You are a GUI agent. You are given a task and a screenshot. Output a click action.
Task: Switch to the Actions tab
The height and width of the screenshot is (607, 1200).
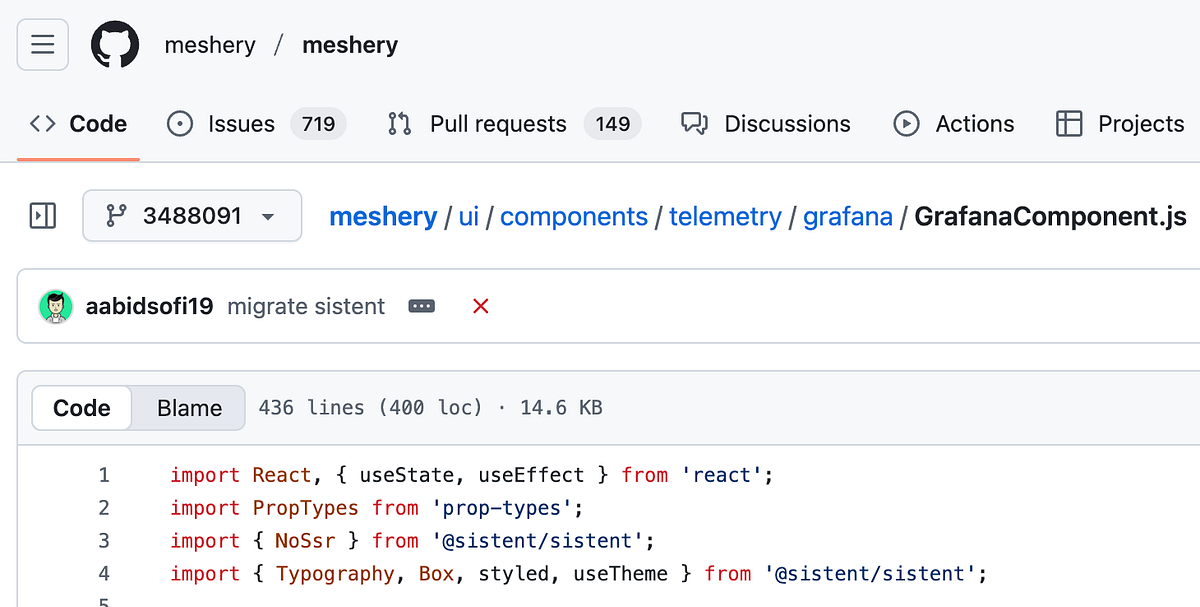tap(954, 124)
